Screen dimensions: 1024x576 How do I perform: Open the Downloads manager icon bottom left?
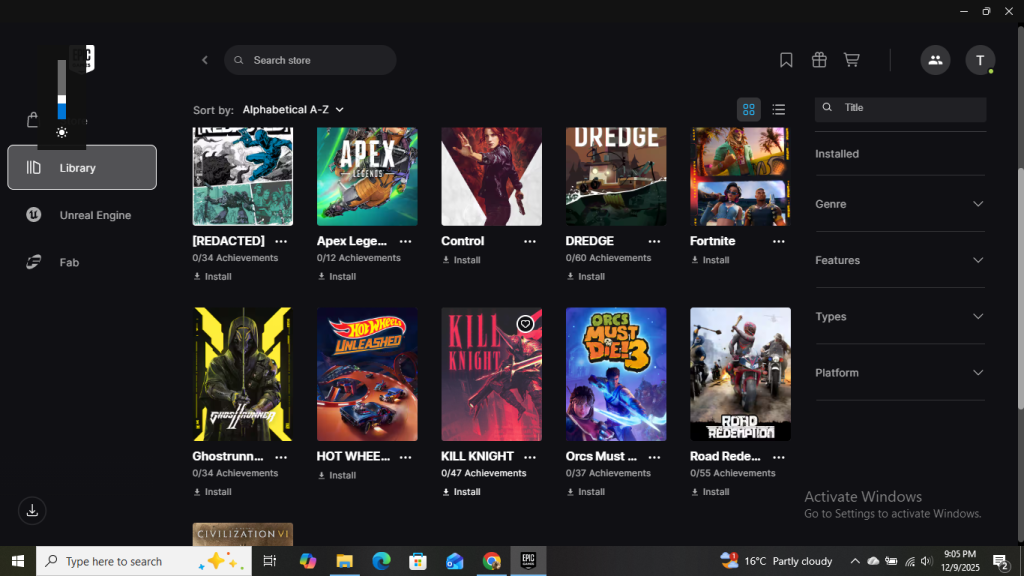click(x=31, y=510)
